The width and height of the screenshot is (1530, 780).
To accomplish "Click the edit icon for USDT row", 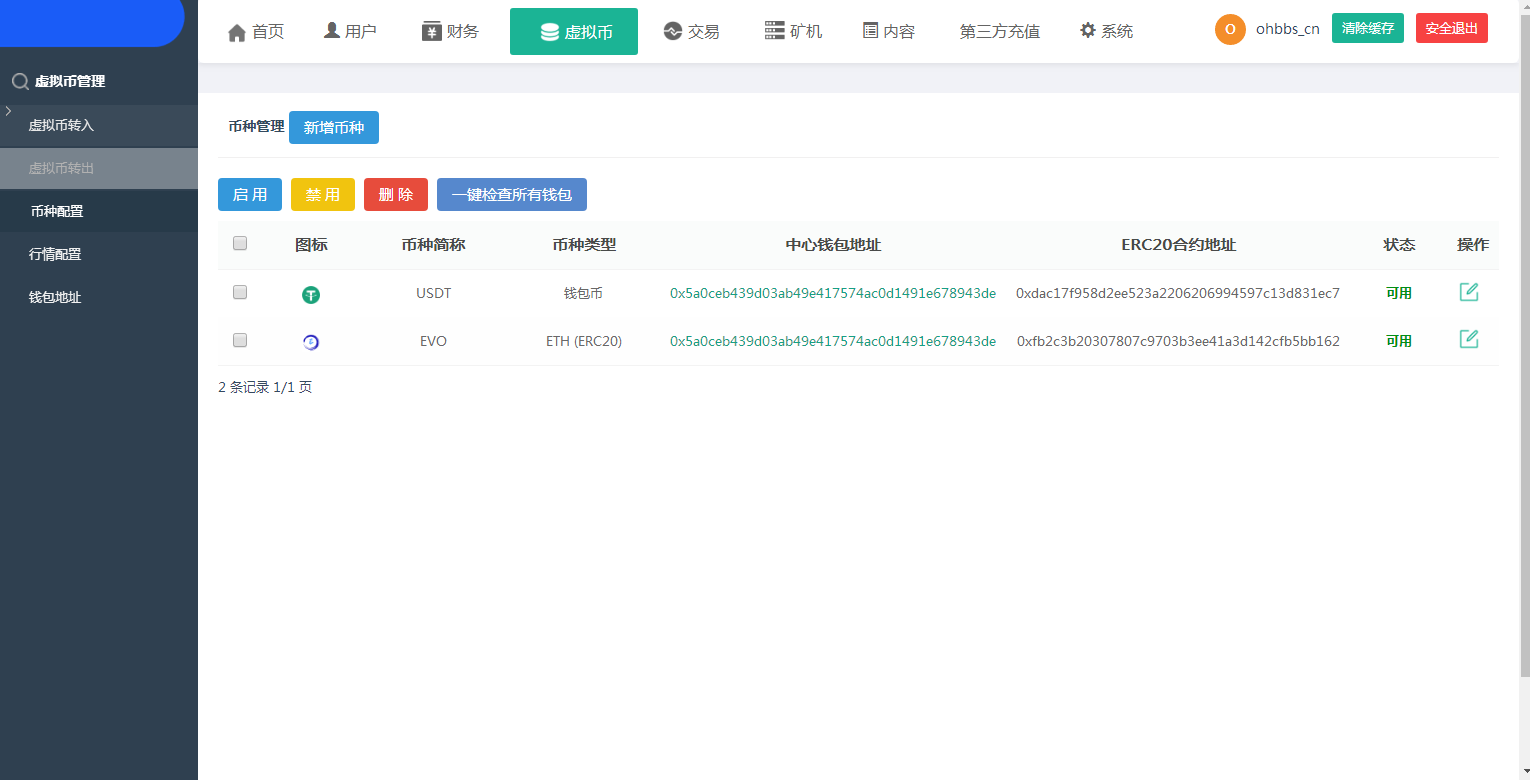I will (1468, 292).
